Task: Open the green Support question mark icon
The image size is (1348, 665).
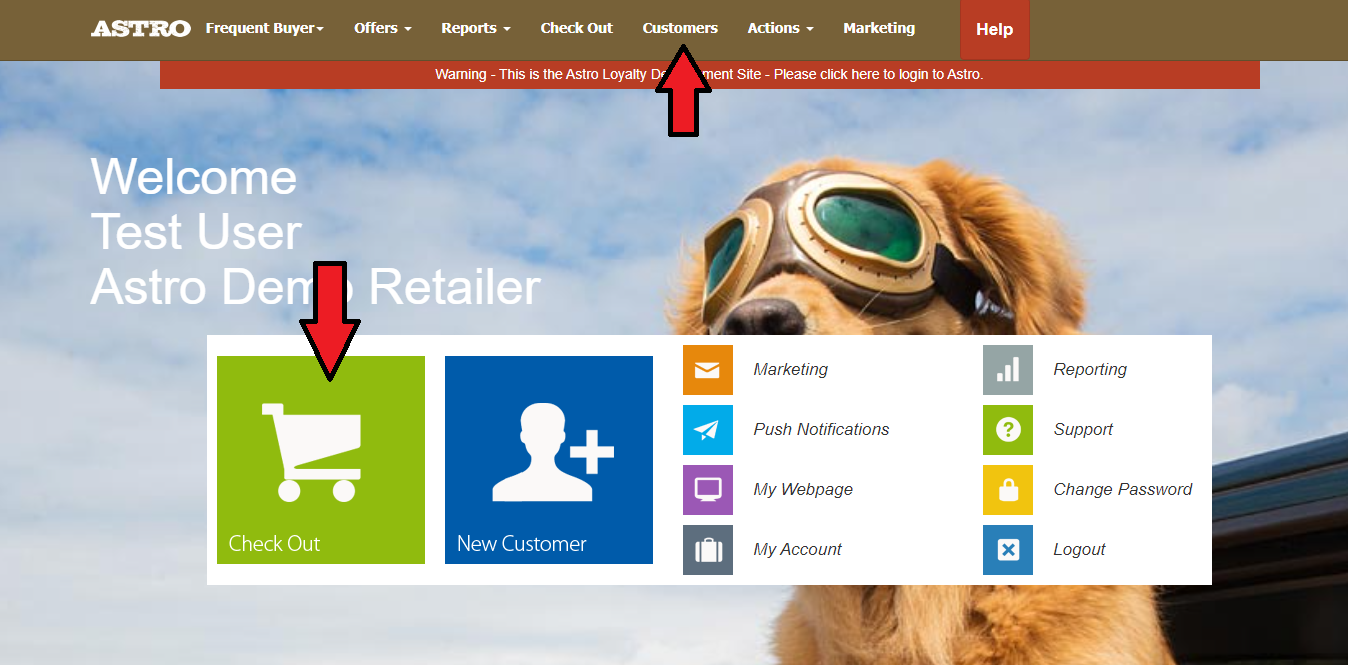Action: (1008, 430)
